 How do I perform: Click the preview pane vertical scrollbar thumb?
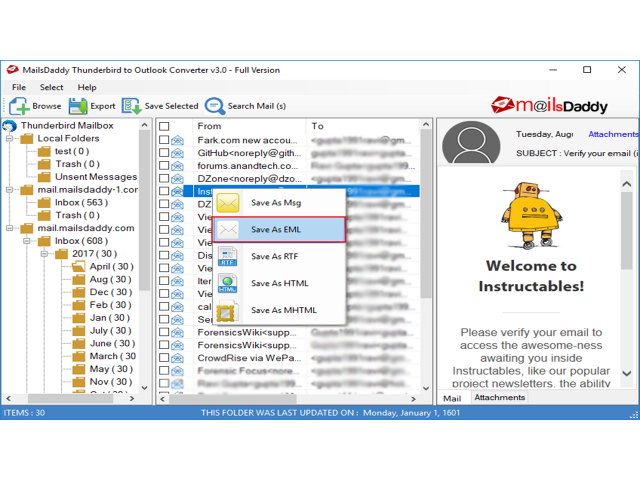627,231
